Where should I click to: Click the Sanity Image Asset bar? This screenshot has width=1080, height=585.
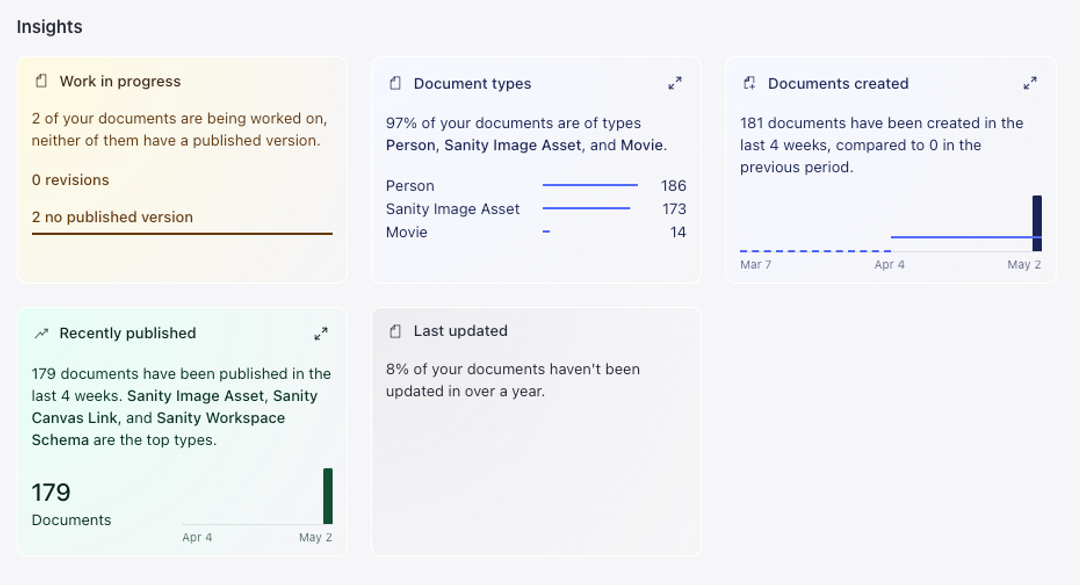coord(586,208)
